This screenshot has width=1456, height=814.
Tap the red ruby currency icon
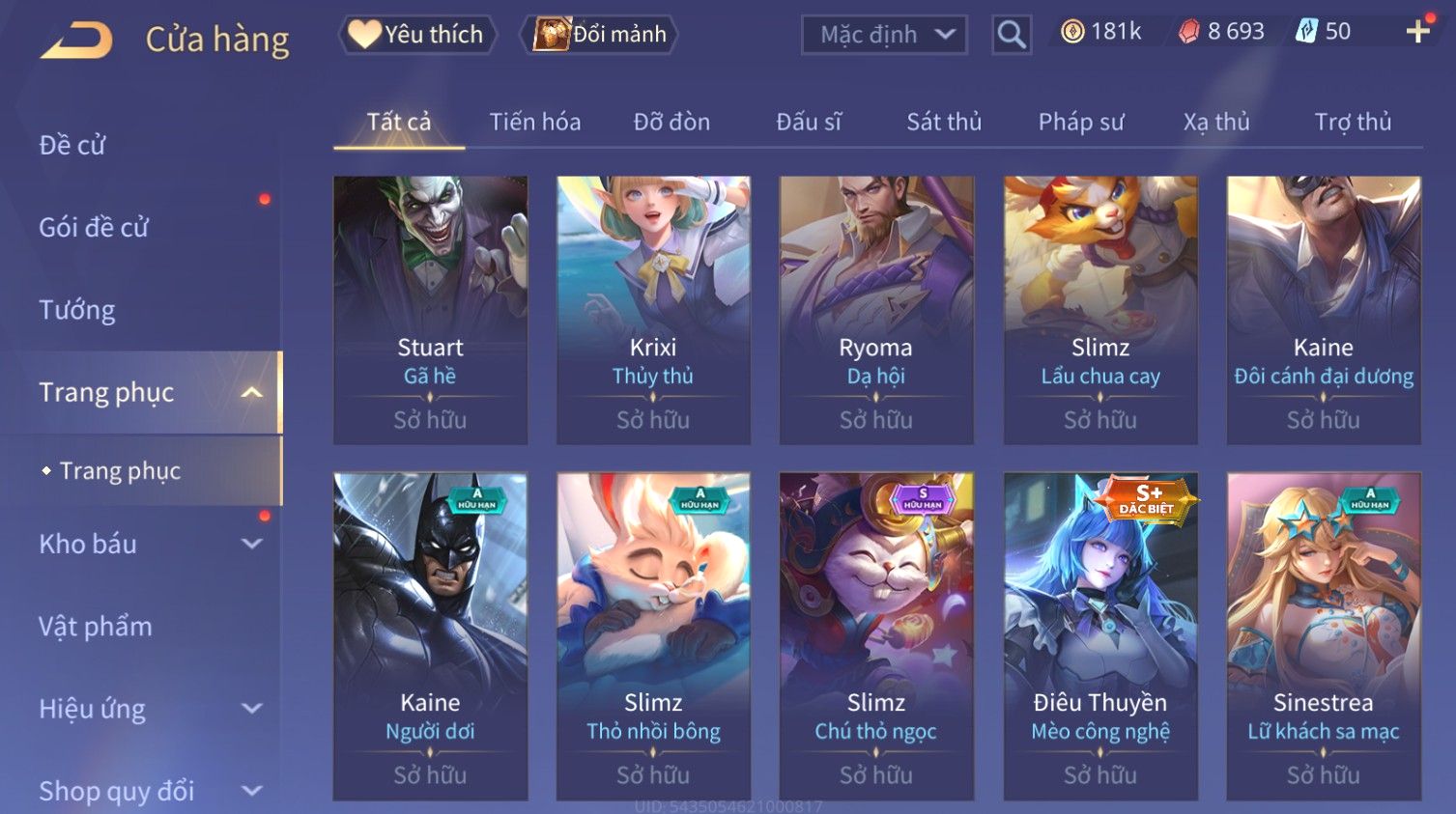1188,32
